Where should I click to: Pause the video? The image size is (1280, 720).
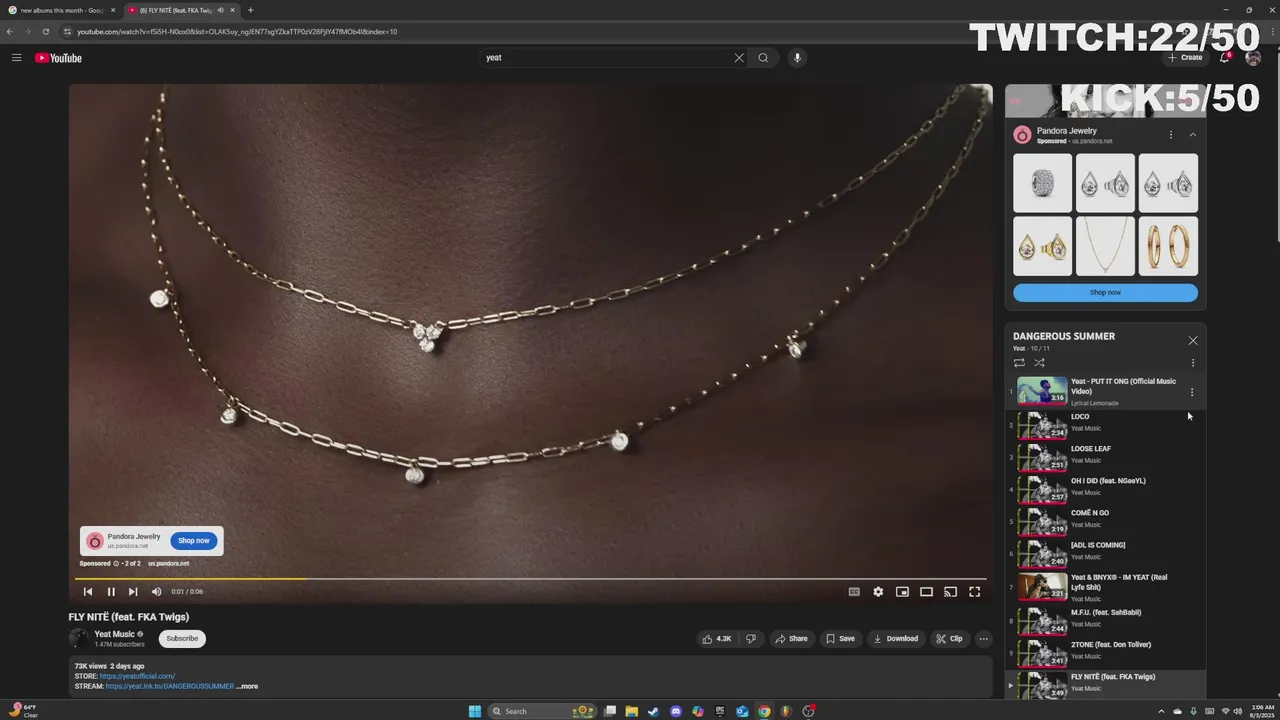(x=111, y=592)
